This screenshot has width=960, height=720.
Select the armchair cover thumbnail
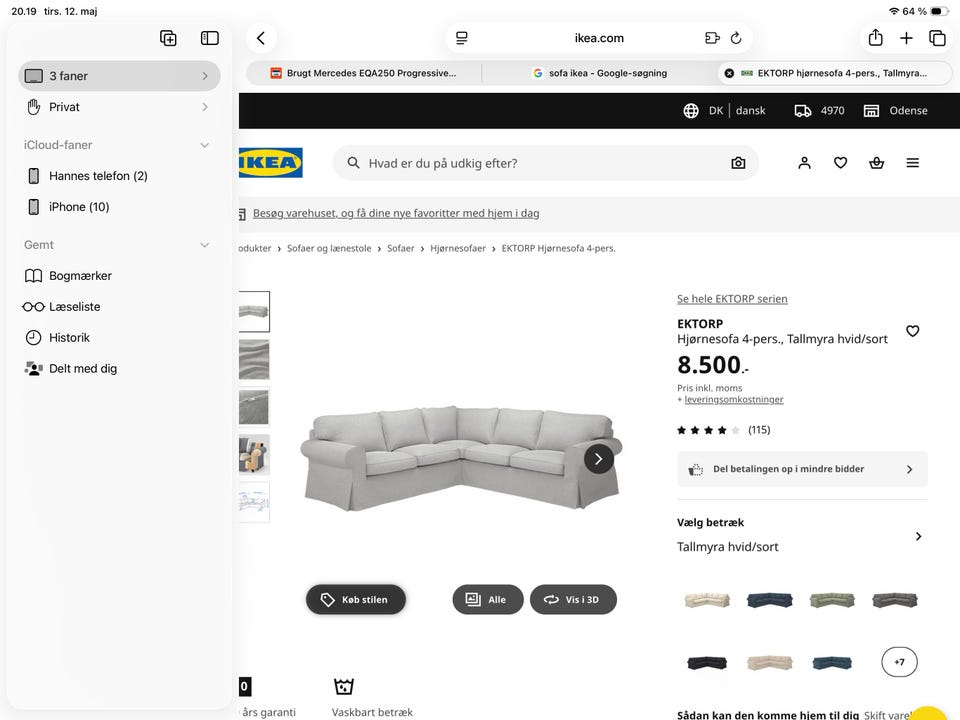pos(253,455)
